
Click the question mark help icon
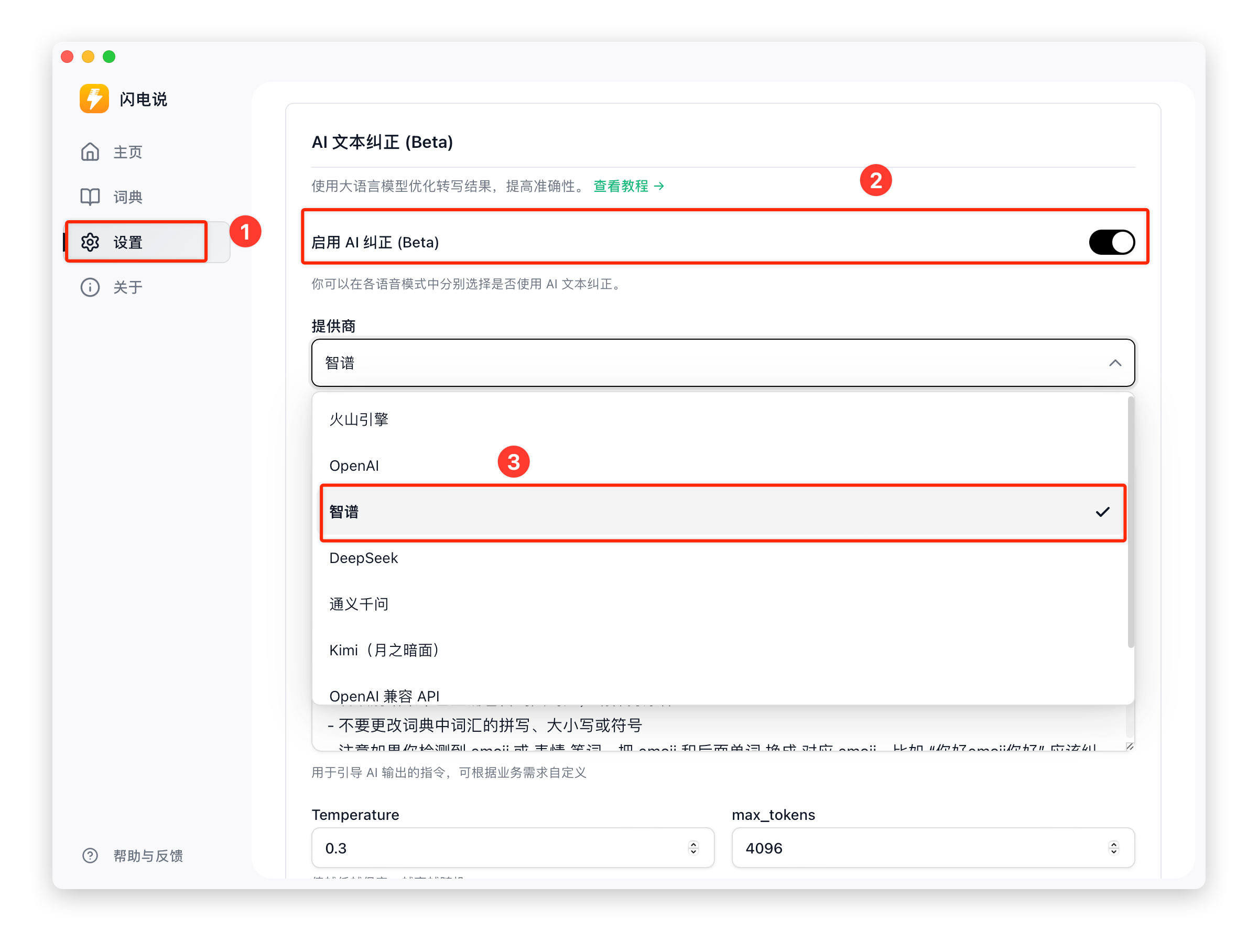point(90,856)
